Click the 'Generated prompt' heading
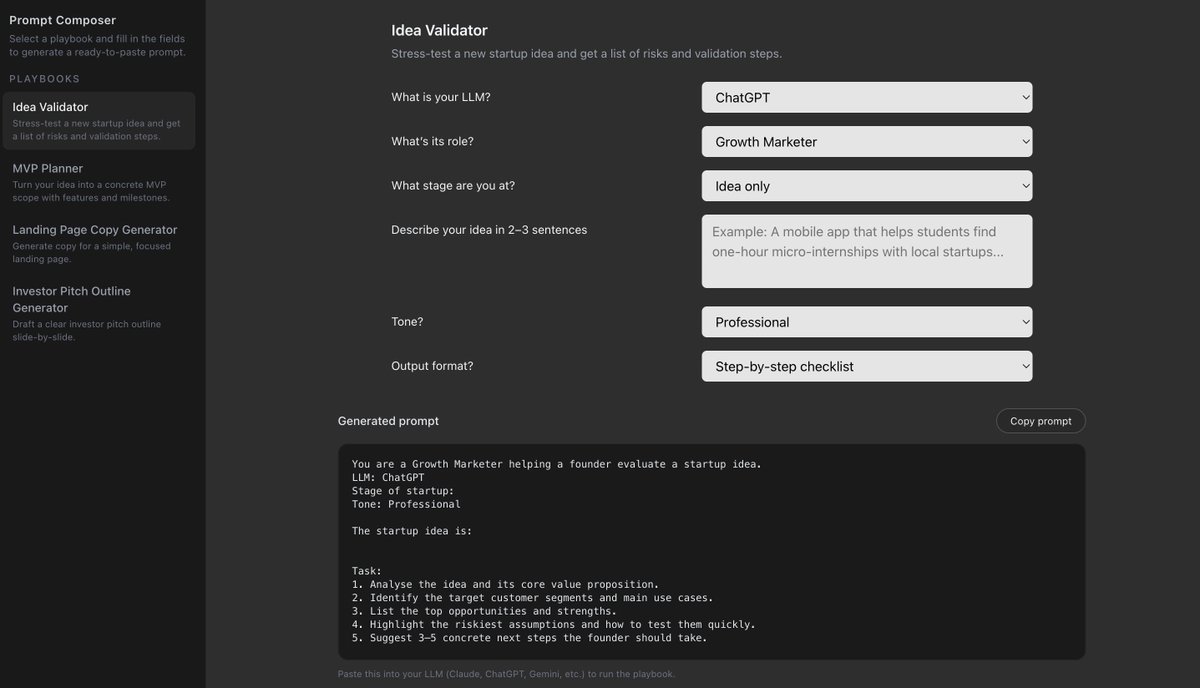The width and height of the screenshot is (1200, 688). pos(388,421)
